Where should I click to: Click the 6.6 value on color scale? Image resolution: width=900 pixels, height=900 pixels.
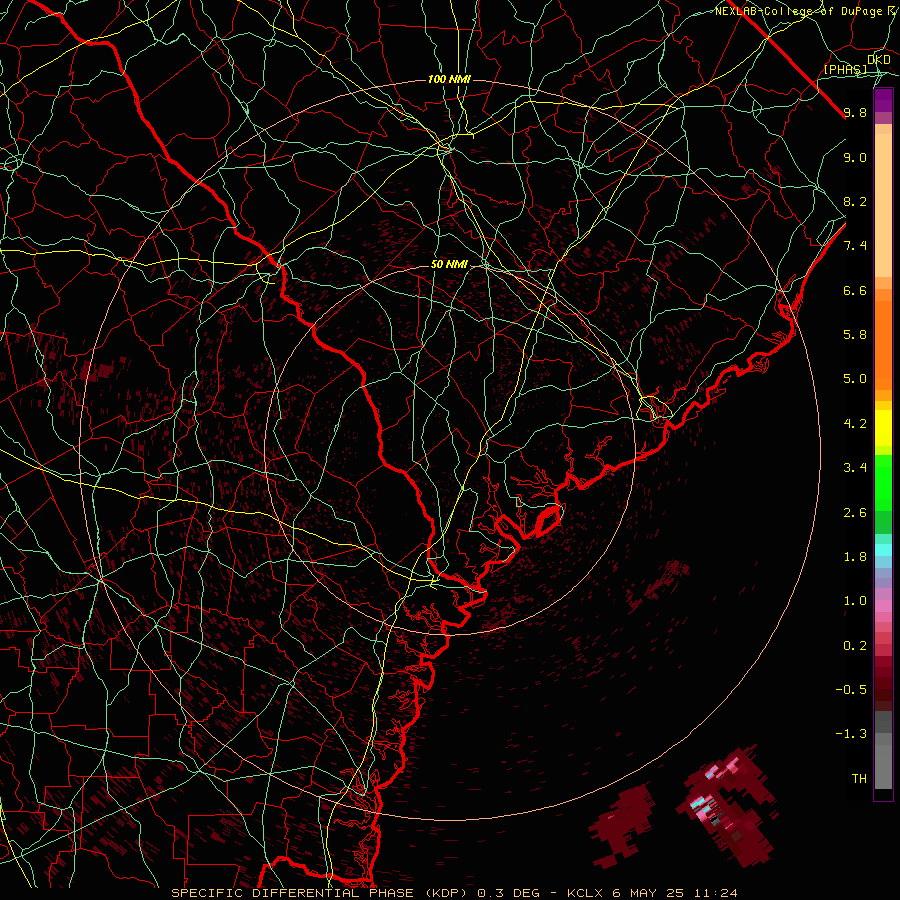pyautogui.click(x=855, y=290)
